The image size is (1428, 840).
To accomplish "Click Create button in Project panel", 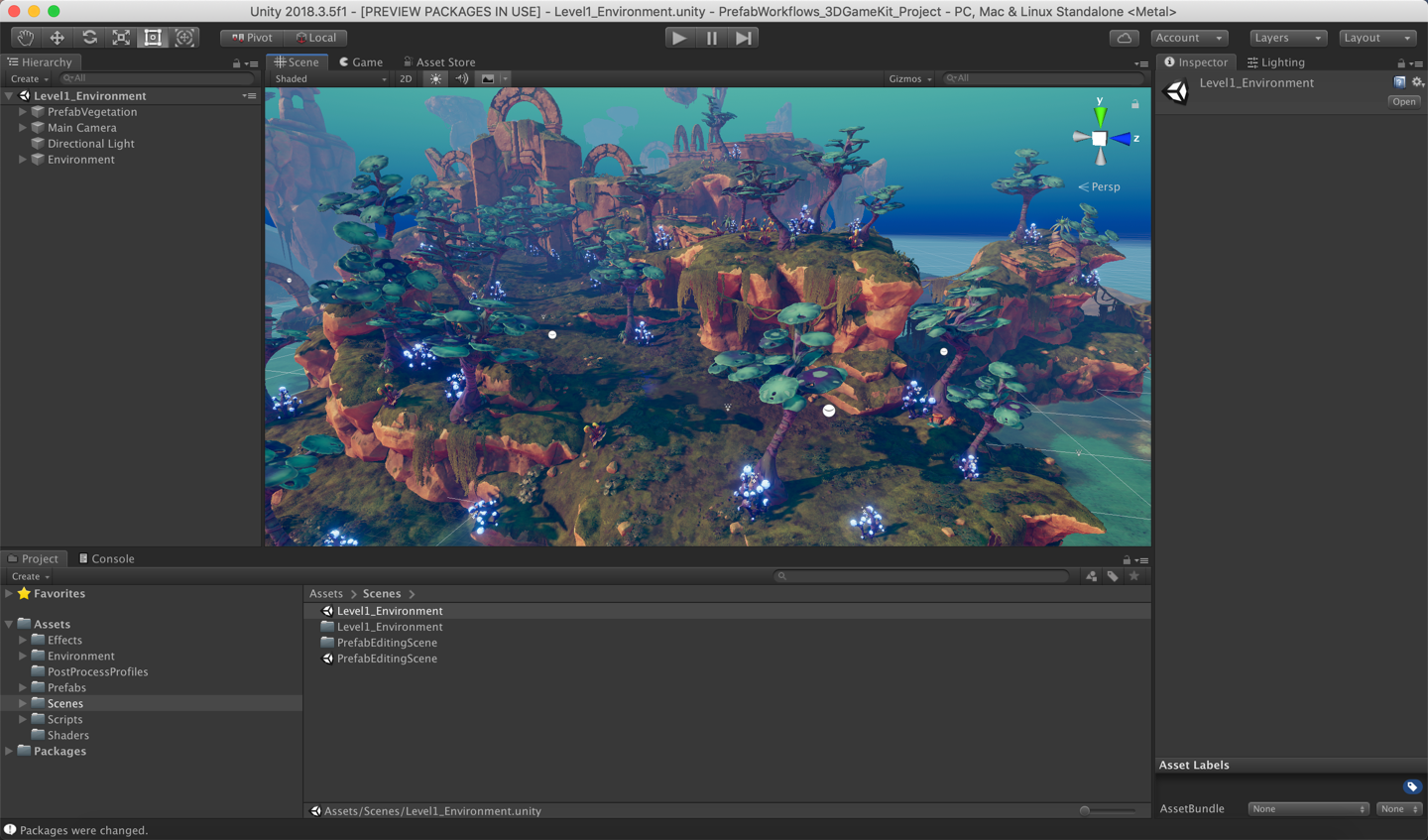I will (x=30, y=576).
